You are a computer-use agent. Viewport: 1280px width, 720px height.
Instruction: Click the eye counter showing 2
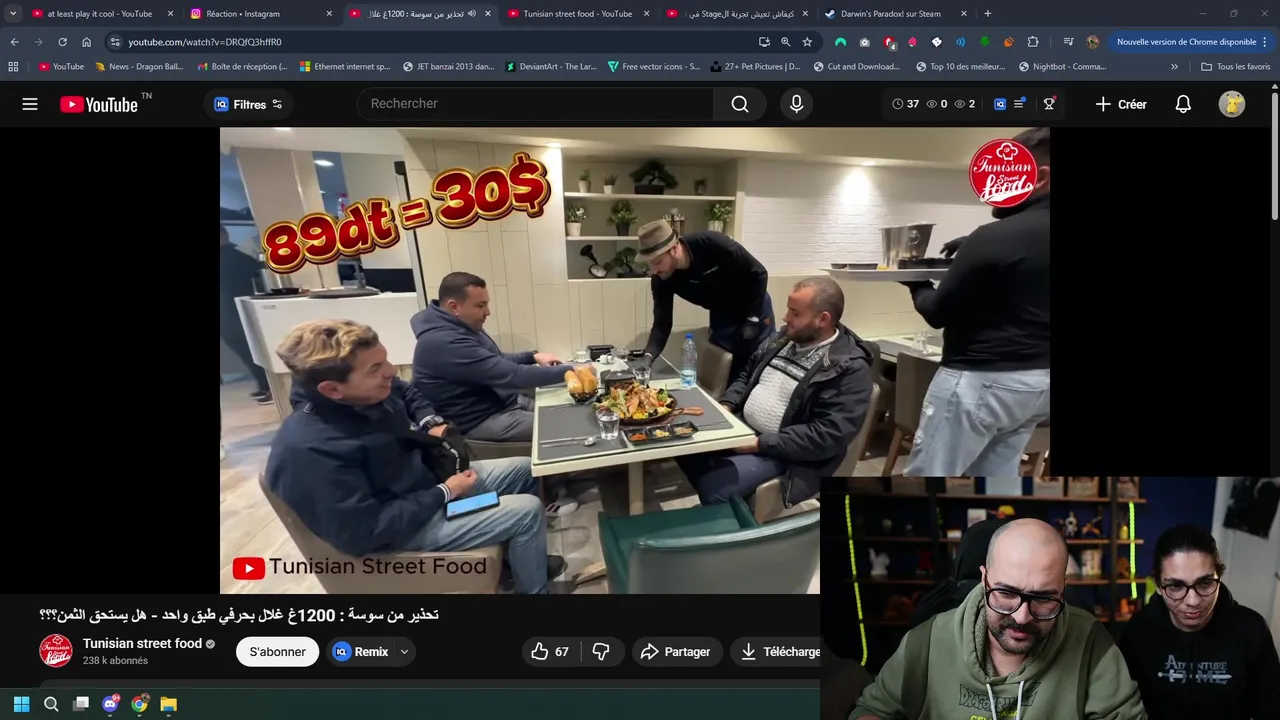click(965, 104)
